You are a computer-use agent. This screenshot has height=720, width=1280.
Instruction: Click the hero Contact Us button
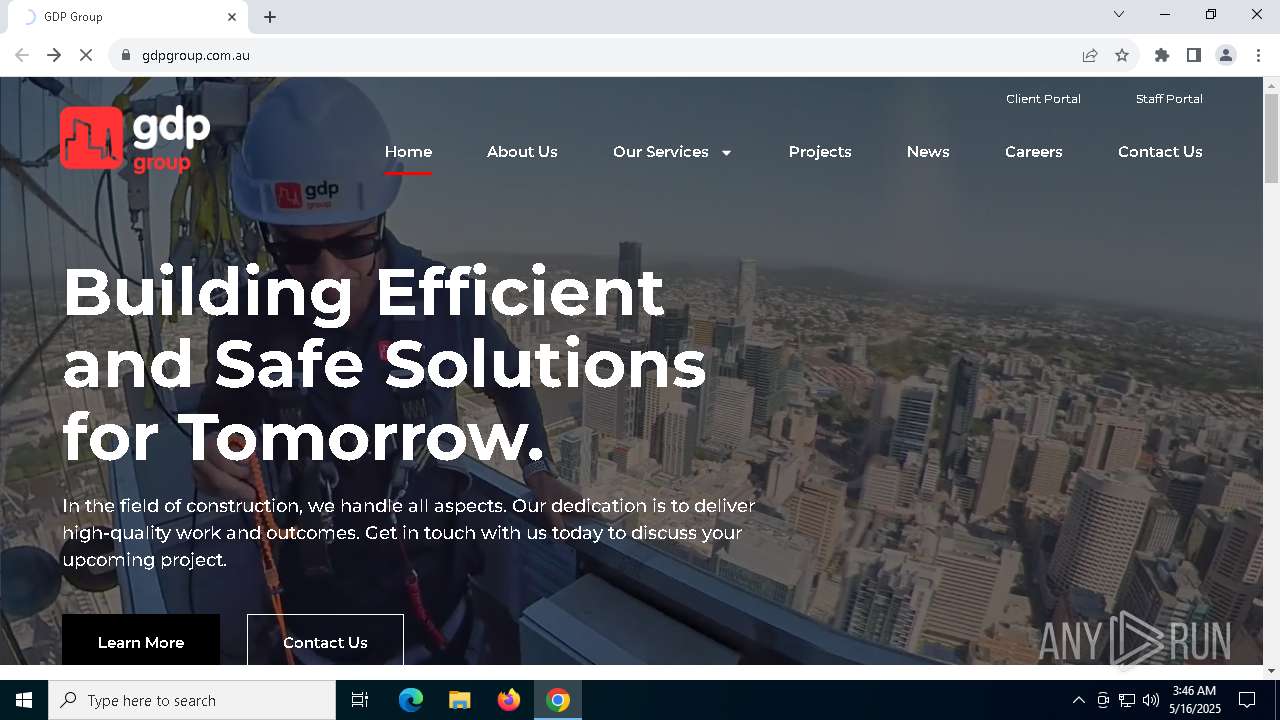tap(325, 641)
